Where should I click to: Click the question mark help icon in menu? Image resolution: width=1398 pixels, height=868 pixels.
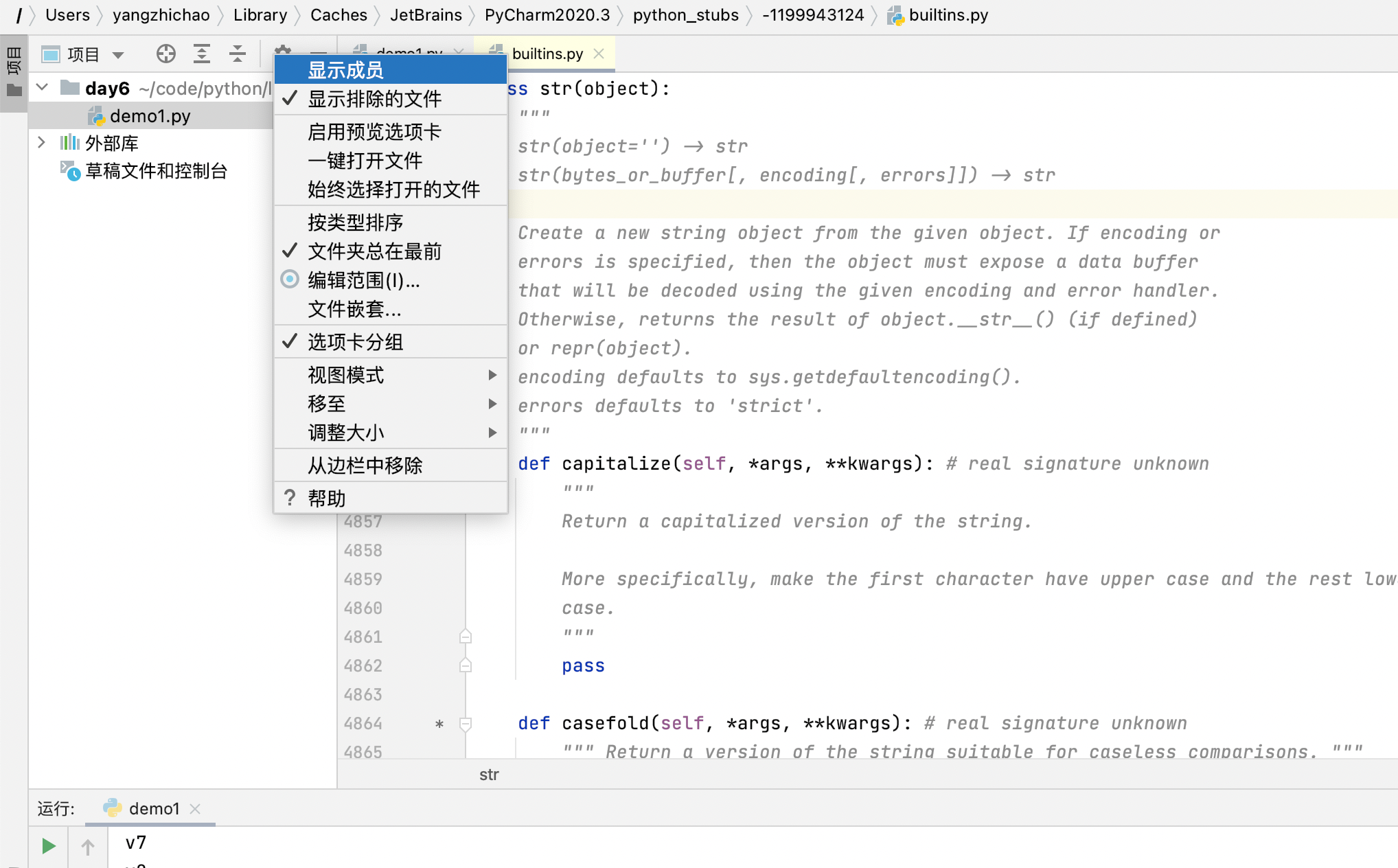[x=290, y=498]
